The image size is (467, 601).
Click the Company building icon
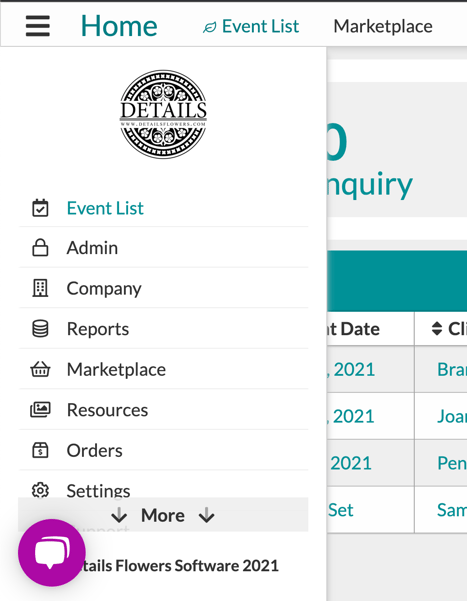click(x=40, y=288)
